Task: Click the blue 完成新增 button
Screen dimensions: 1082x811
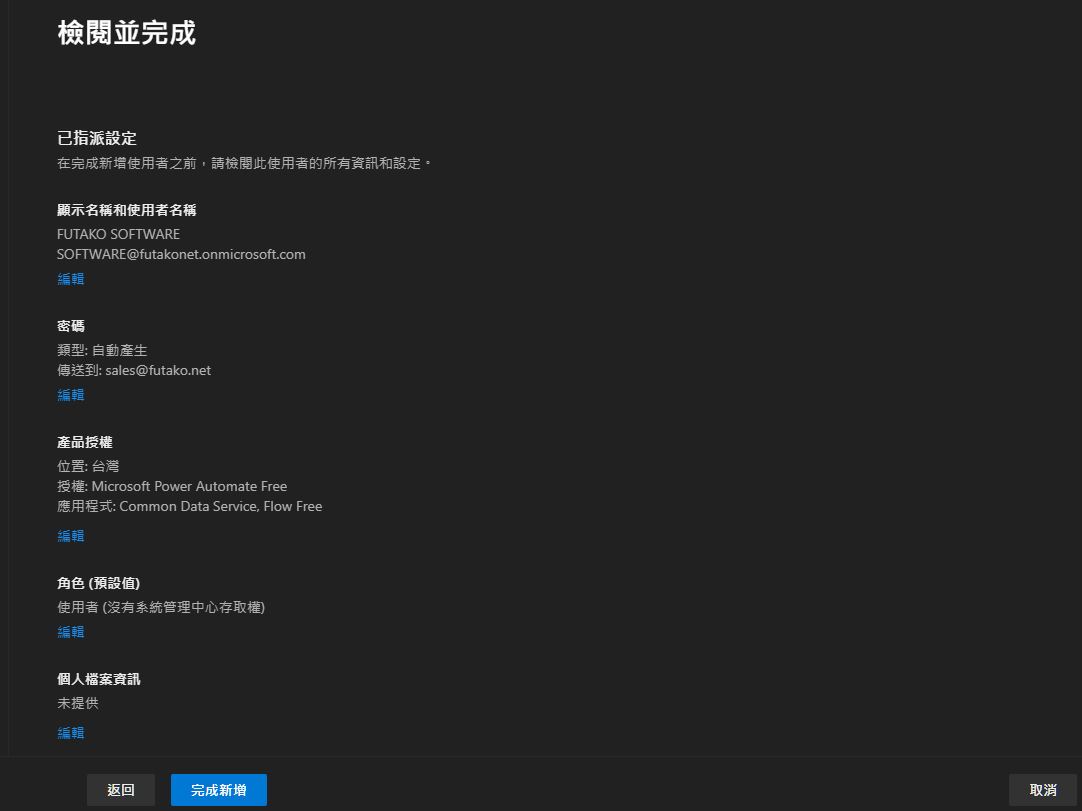Action: click(x=218, y=790)
